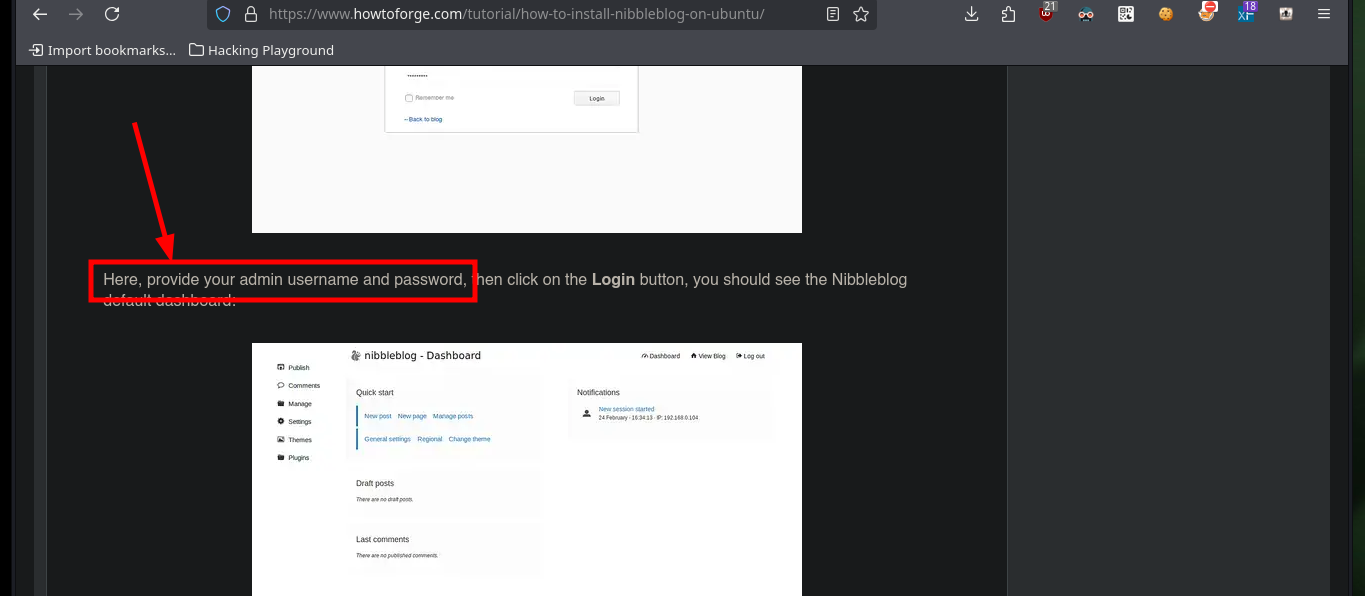Open the extension icon beside the hamburger menu
Screen dimensions: 1365x596
click(x=1286, y=14)
